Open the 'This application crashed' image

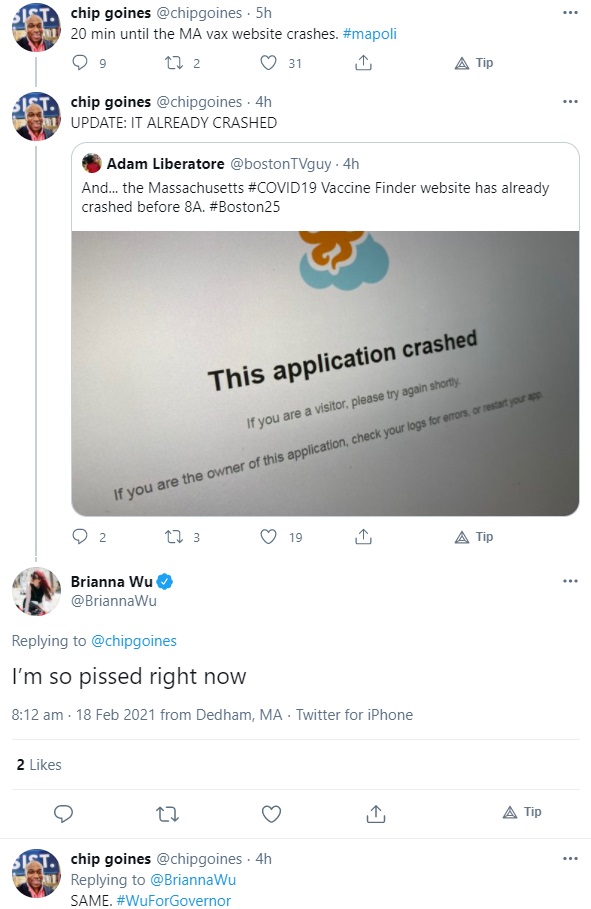(325, 373)
